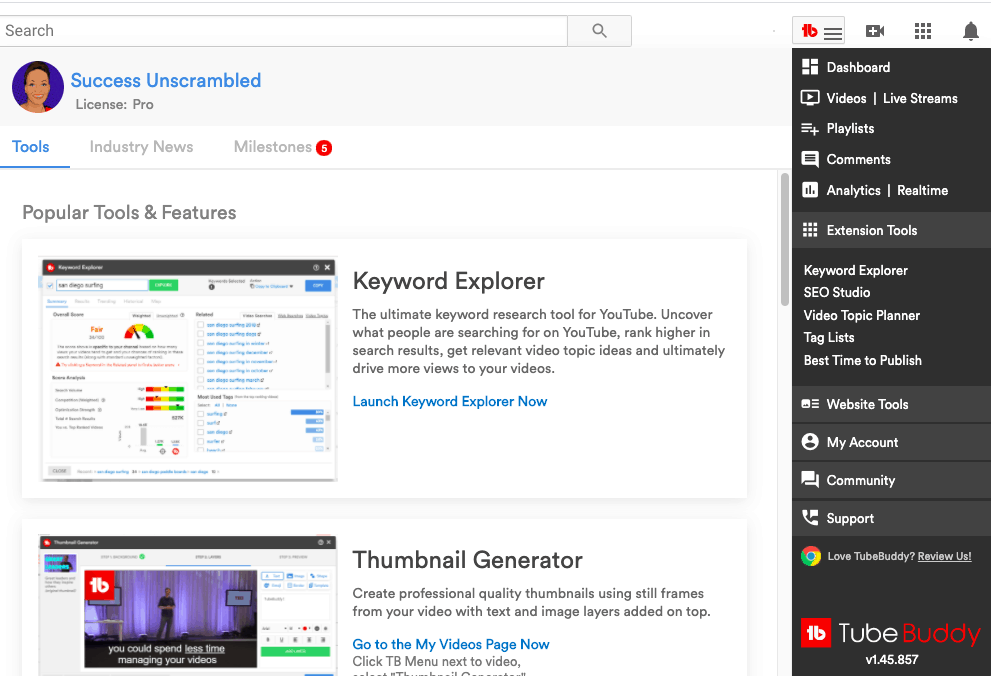The width and height of the screenshot is (991, 676).
Task: Click the create video camera icon
Action: 875,31
